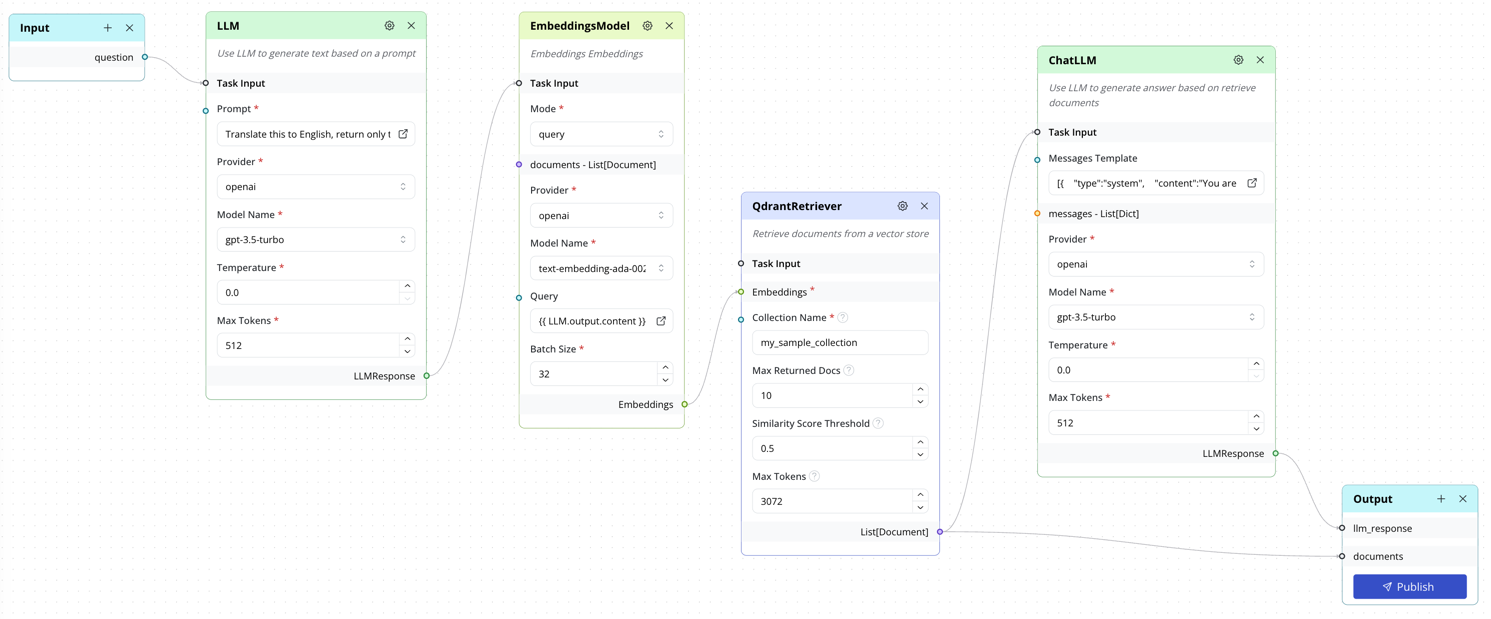This screenshot has height=619, width=1491.
Task: Click the 'Retrieve documents from a vector store' description
Action: 840,234
